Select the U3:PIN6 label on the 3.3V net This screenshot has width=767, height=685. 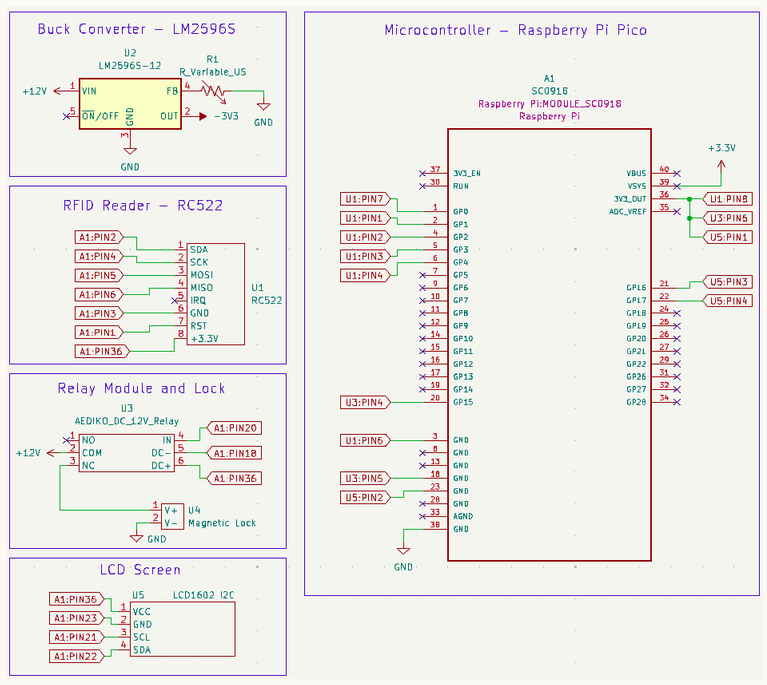coord(728,218)
